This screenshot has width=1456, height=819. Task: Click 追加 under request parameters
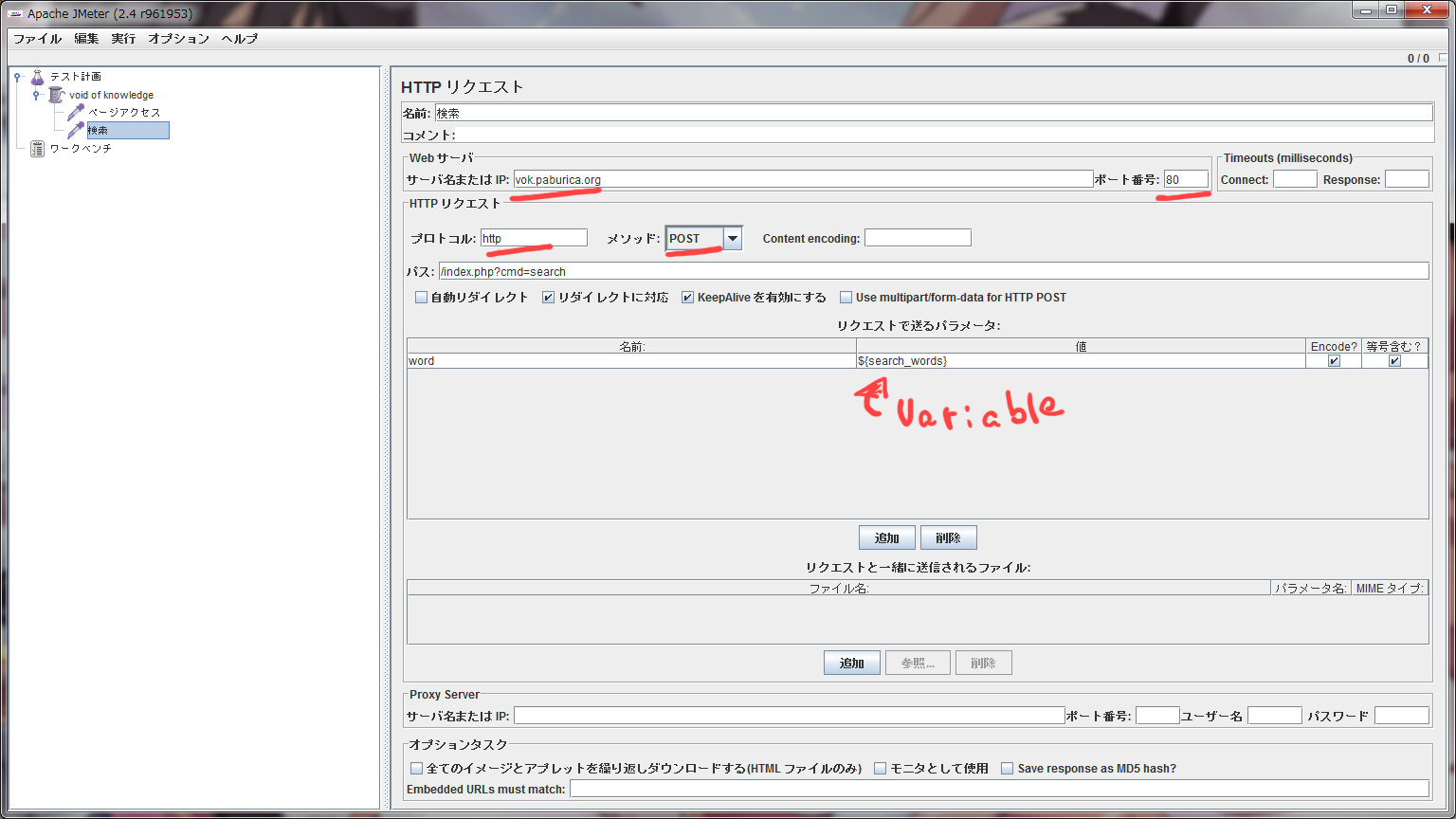(887, 537)
